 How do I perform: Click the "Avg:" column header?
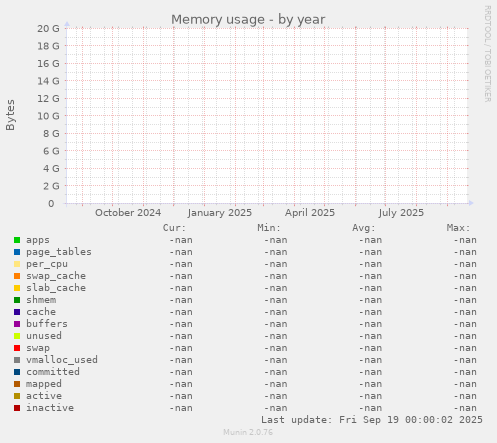pyautogui.click(x=364, y=228)
